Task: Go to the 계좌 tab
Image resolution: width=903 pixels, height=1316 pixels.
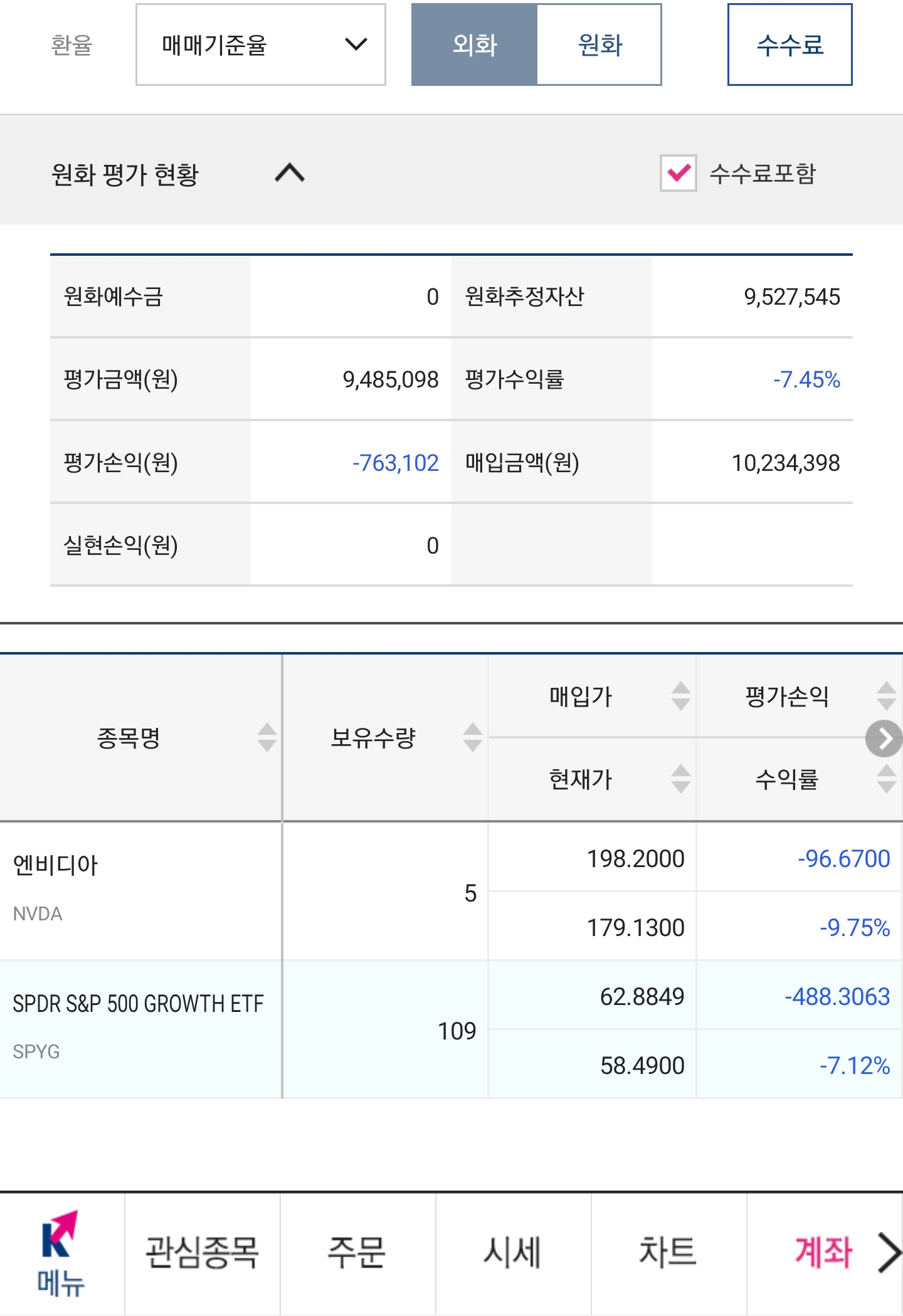Action: pyautogui.click(x=823, y=1253)
